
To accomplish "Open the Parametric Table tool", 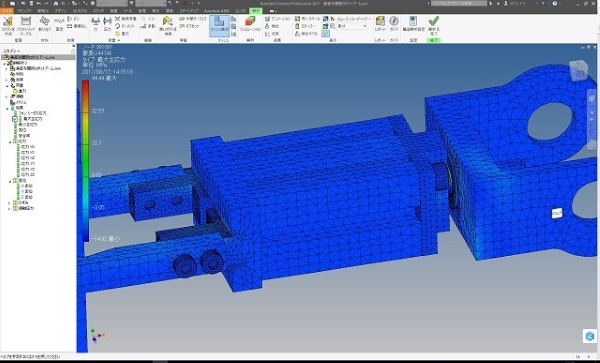I will tap(26, 26).
